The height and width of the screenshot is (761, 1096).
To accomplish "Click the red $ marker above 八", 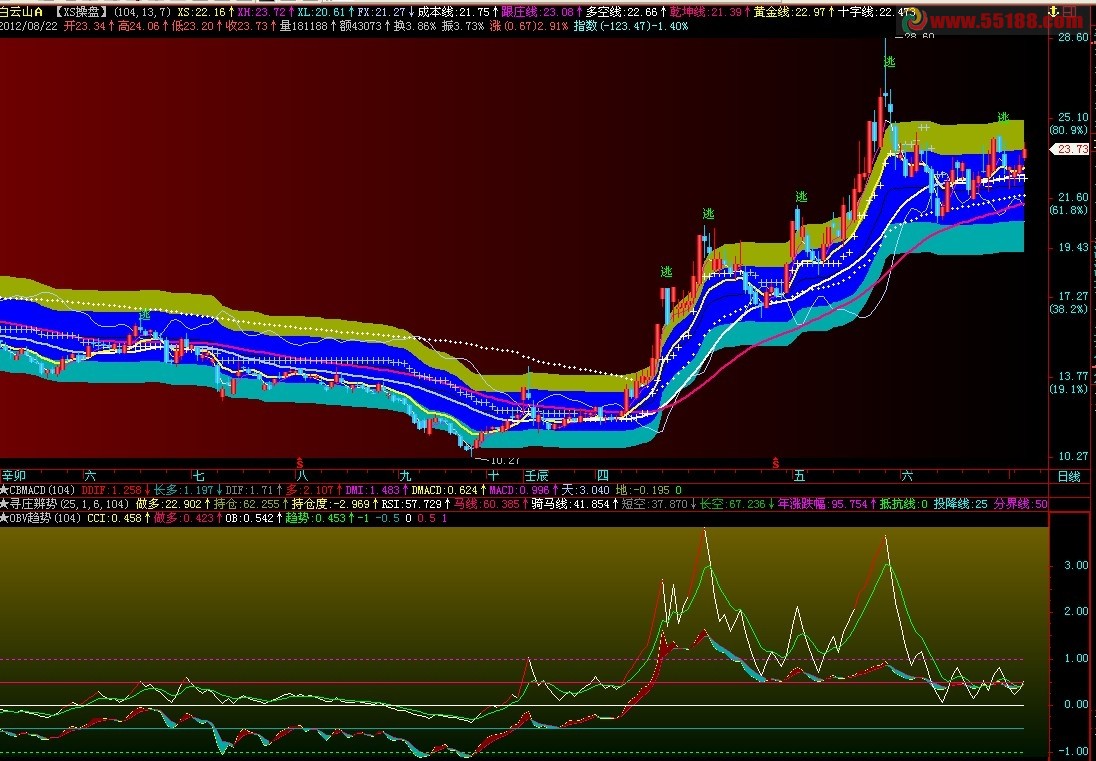I will (x=300, y=463).
